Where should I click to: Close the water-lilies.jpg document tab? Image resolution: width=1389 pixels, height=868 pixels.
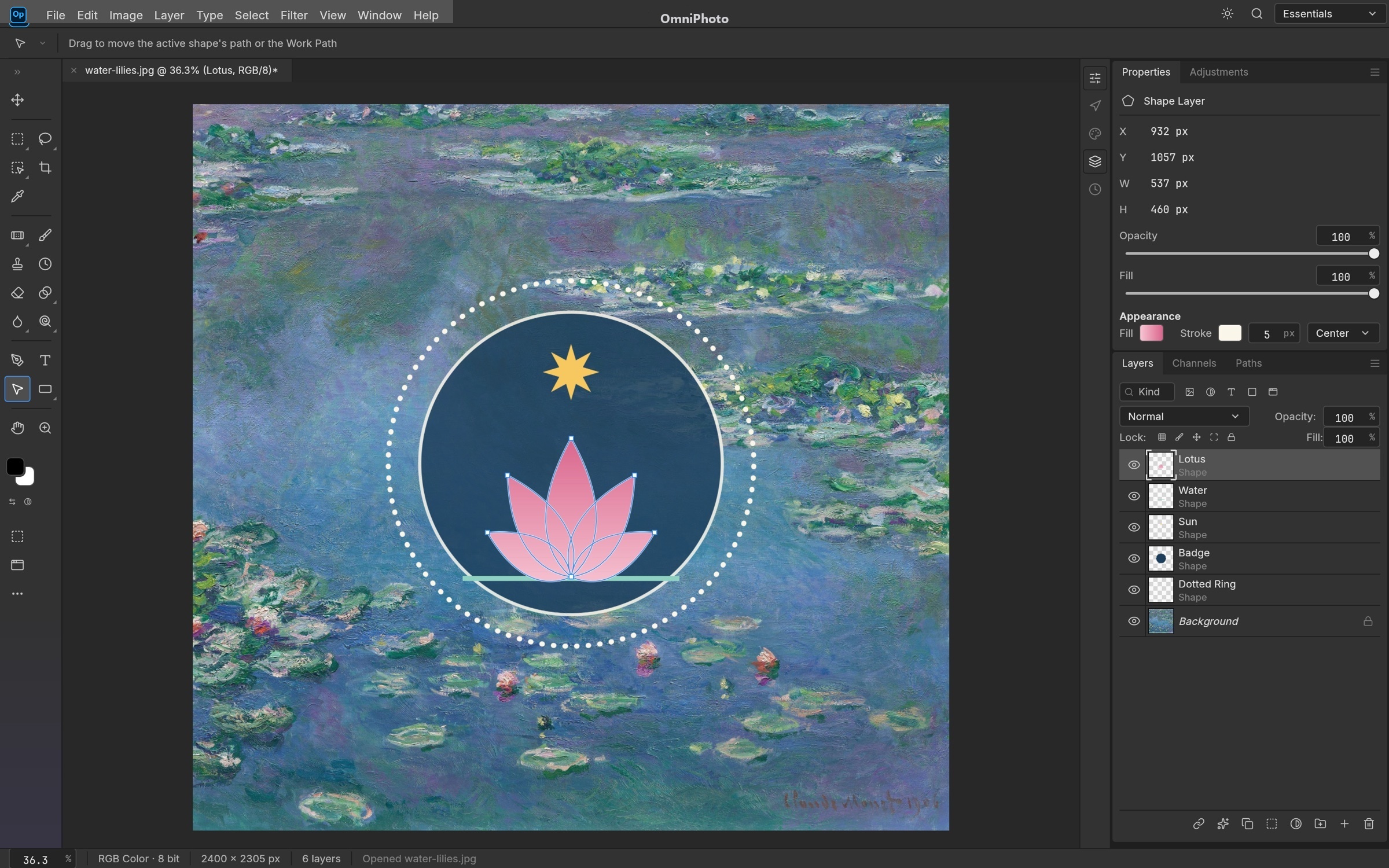(74, 71)
